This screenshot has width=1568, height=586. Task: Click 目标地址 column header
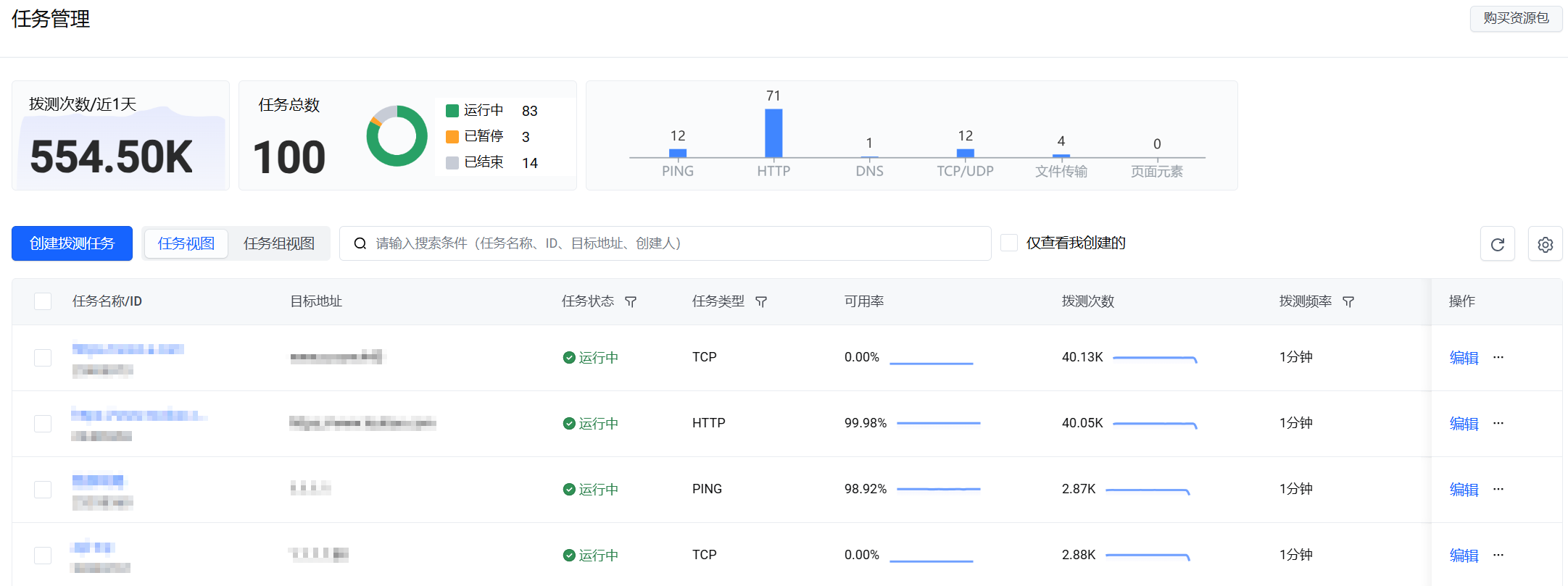(x=316, y=301)
